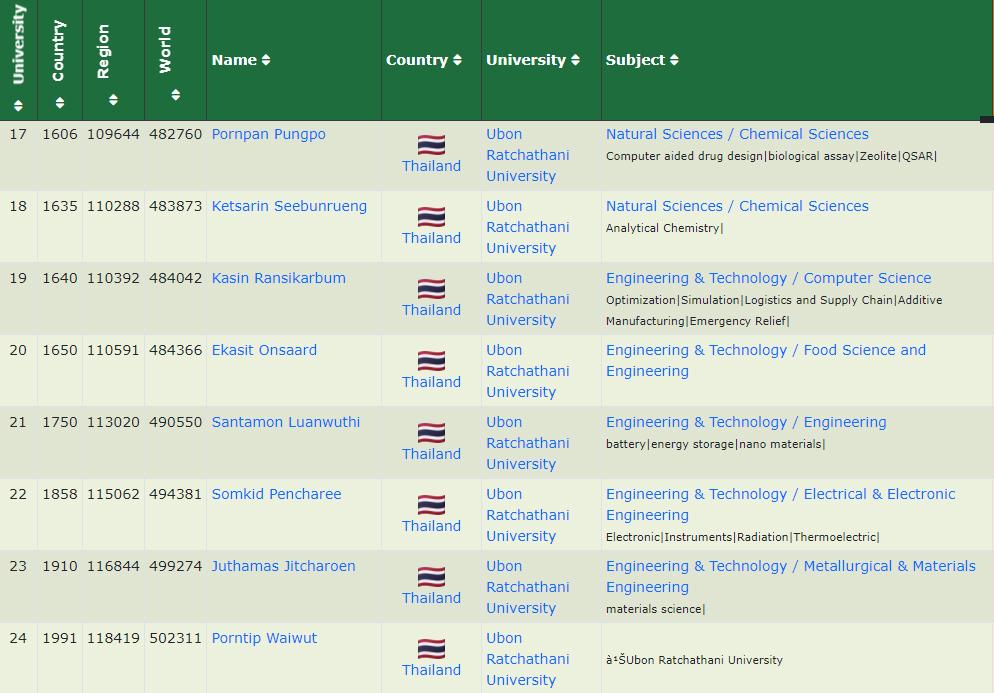This screenshot has width=994, height=693.
Task: Open Porntip Waiwut profile link
Action: click(x=264, y=638)
